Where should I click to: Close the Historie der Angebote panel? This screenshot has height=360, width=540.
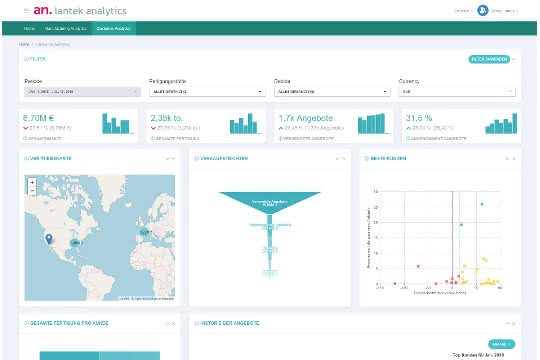coord(513,323)
